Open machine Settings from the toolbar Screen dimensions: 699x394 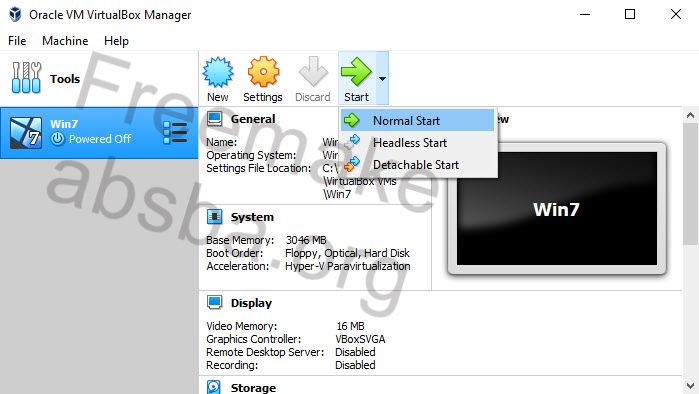tap(263, 79)
